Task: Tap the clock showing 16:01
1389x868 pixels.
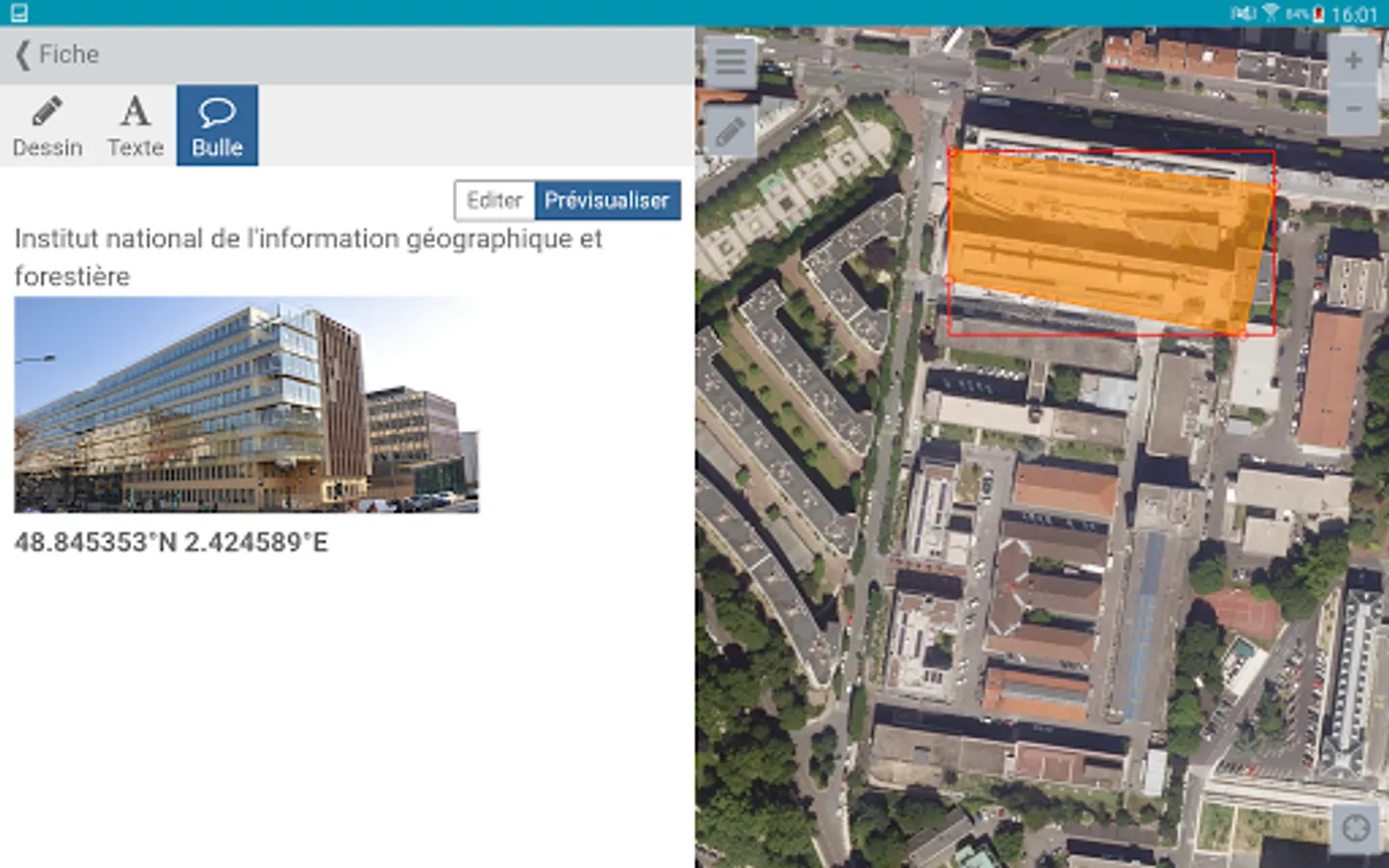Action: click(x=1354, y=14)
